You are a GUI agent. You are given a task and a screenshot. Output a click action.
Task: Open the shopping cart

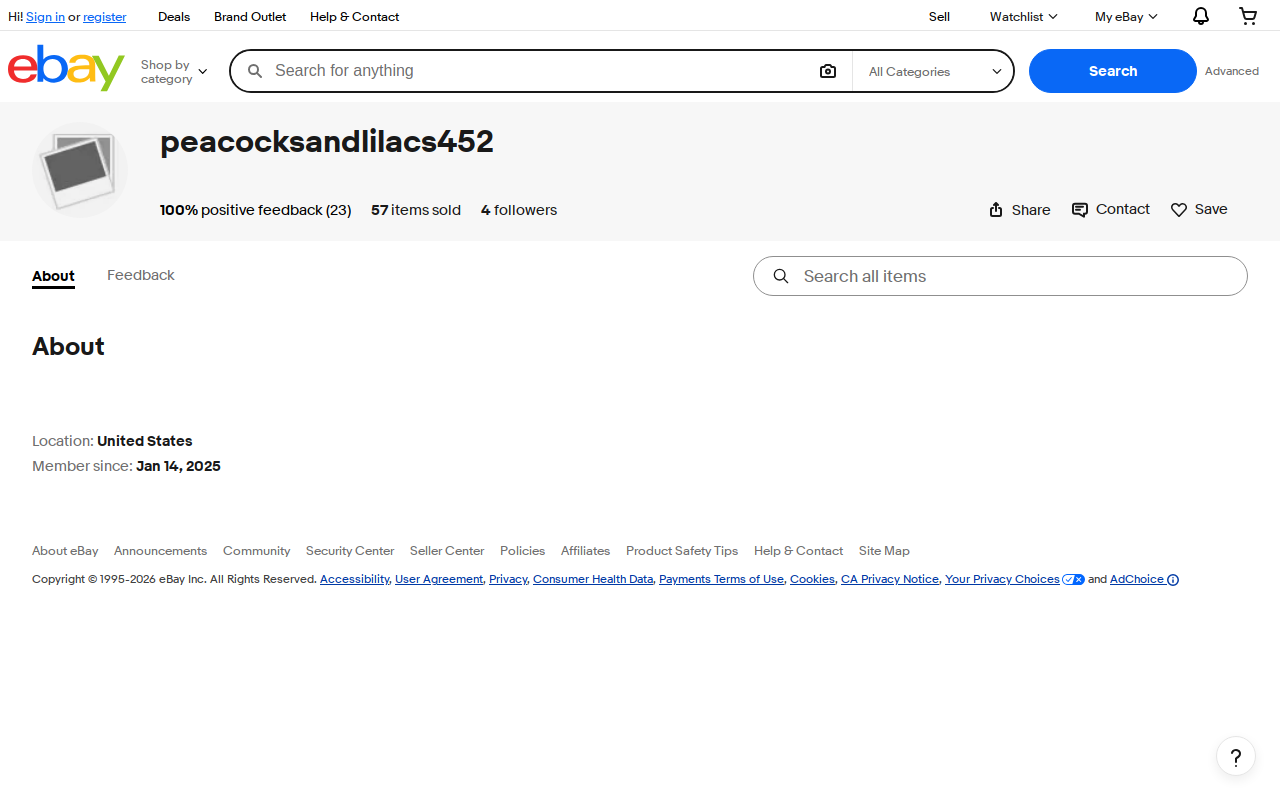[1248, 16]
